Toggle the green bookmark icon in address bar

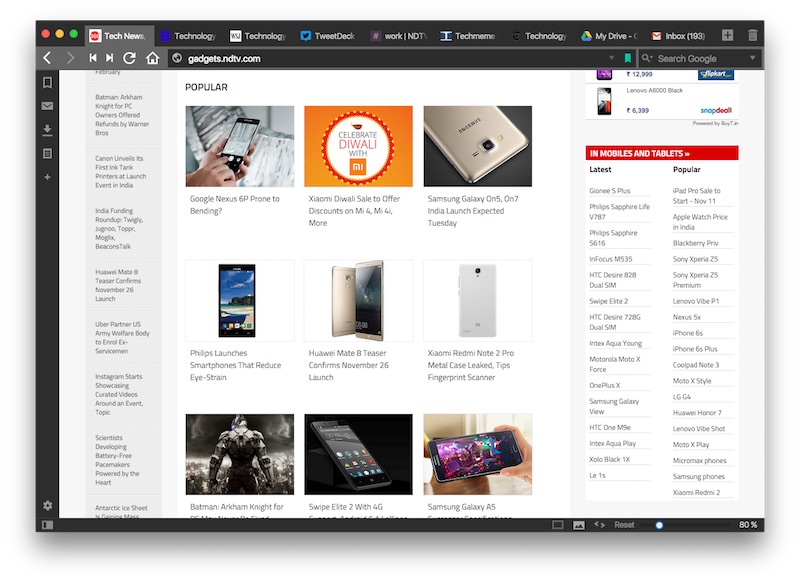click(628, 58)
